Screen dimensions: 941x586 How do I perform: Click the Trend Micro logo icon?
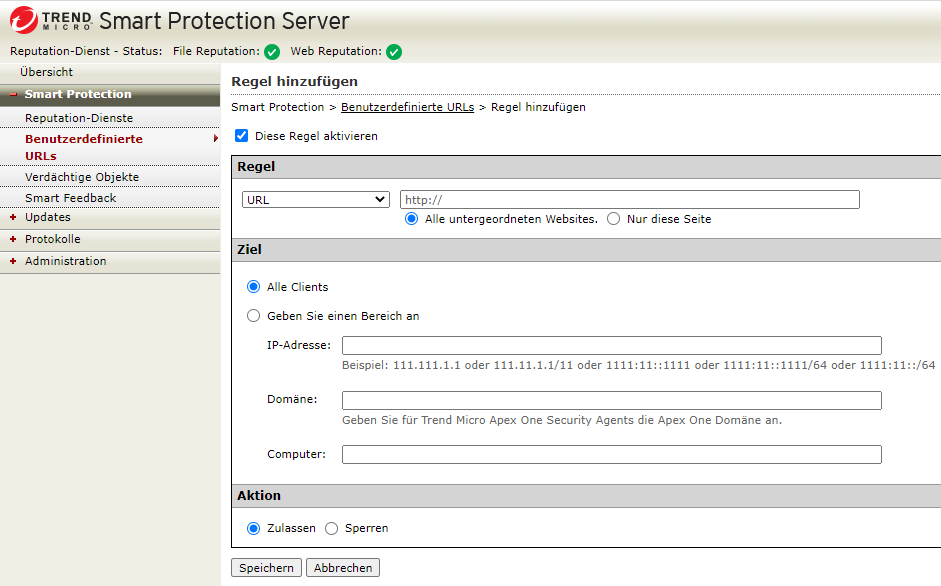coord(24,20)
